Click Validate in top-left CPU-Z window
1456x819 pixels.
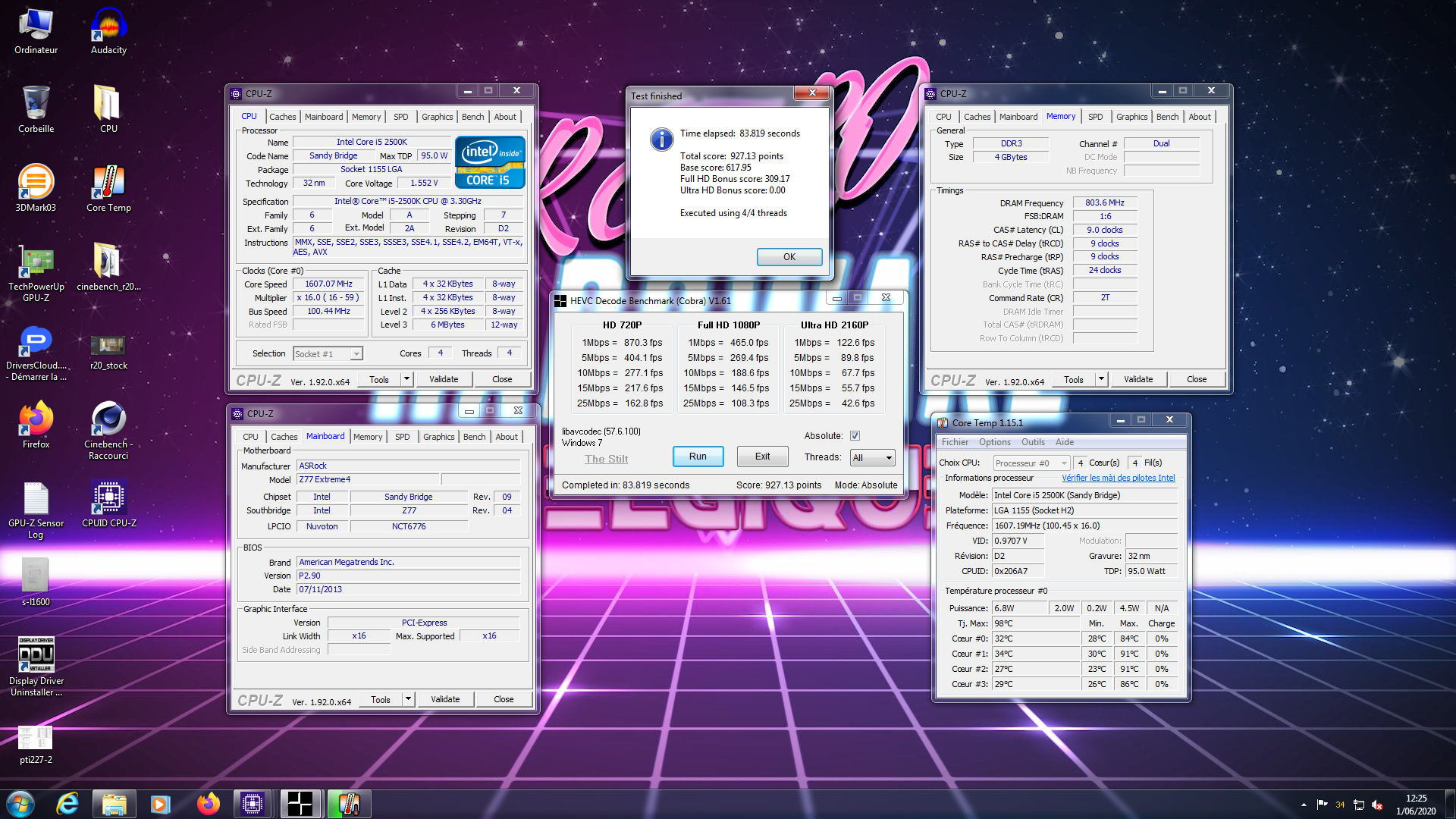tap(444, 379)
